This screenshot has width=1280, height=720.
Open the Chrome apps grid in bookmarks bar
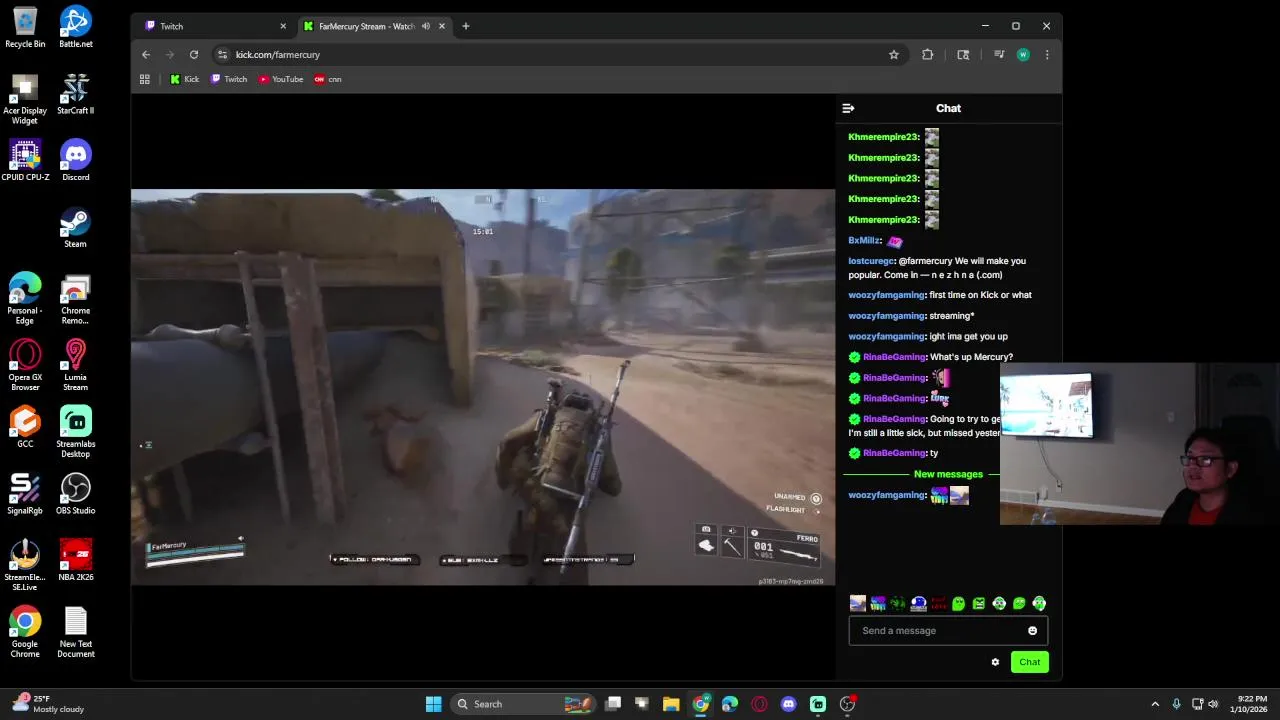145,79
